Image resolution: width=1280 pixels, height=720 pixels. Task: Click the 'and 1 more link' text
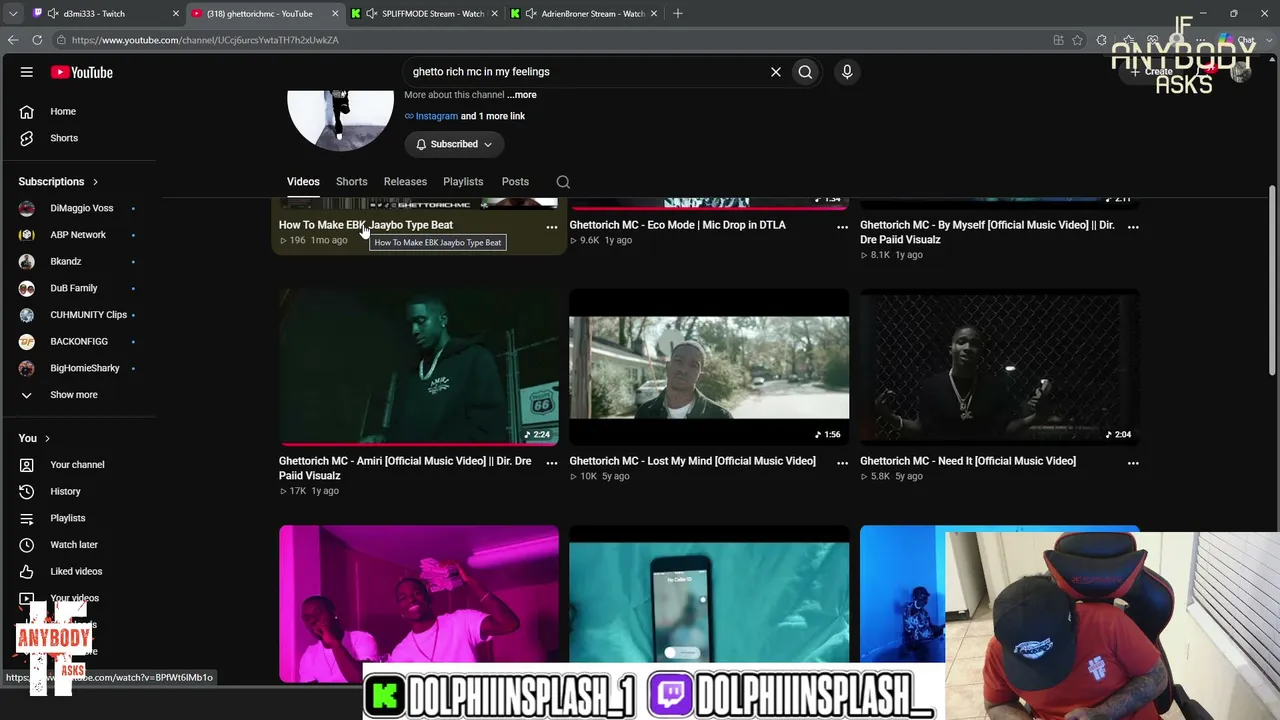(493, 116)
